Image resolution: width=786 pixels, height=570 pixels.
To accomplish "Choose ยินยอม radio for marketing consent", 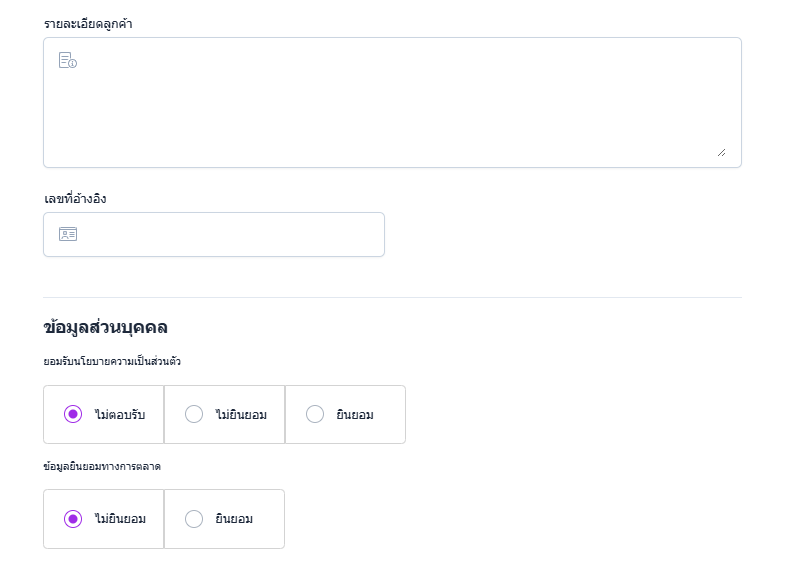I will pyautogui.click(x=194, y=519).
